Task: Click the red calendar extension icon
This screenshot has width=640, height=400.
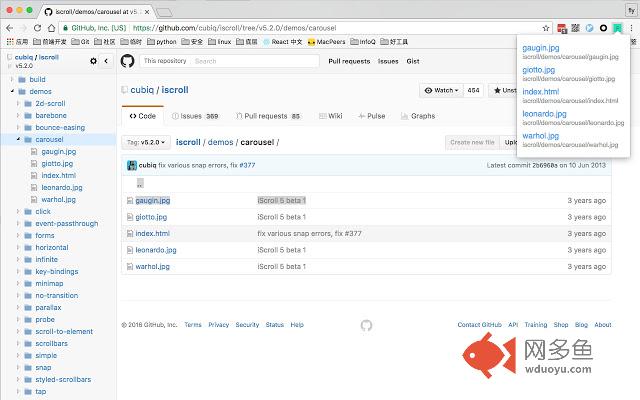Action: (562, 28)
